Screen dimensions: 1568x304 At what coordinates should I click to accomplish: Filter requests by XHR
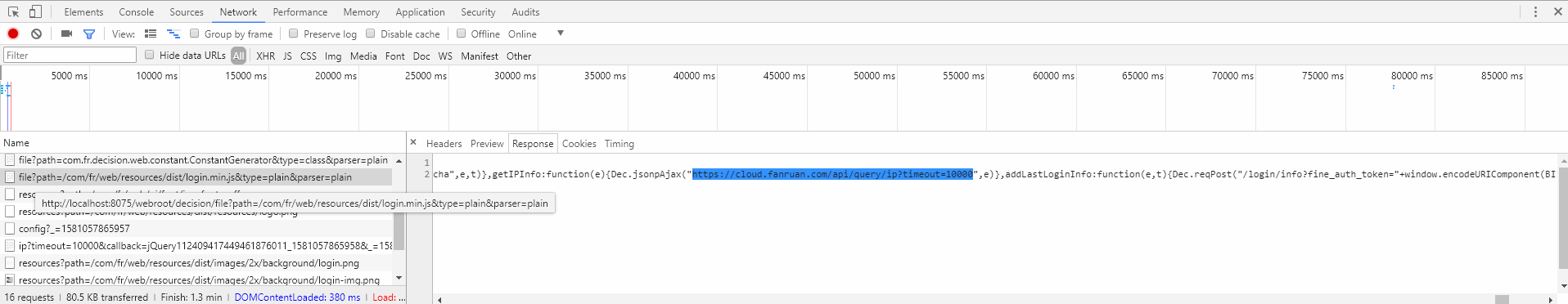pos(265,56)
